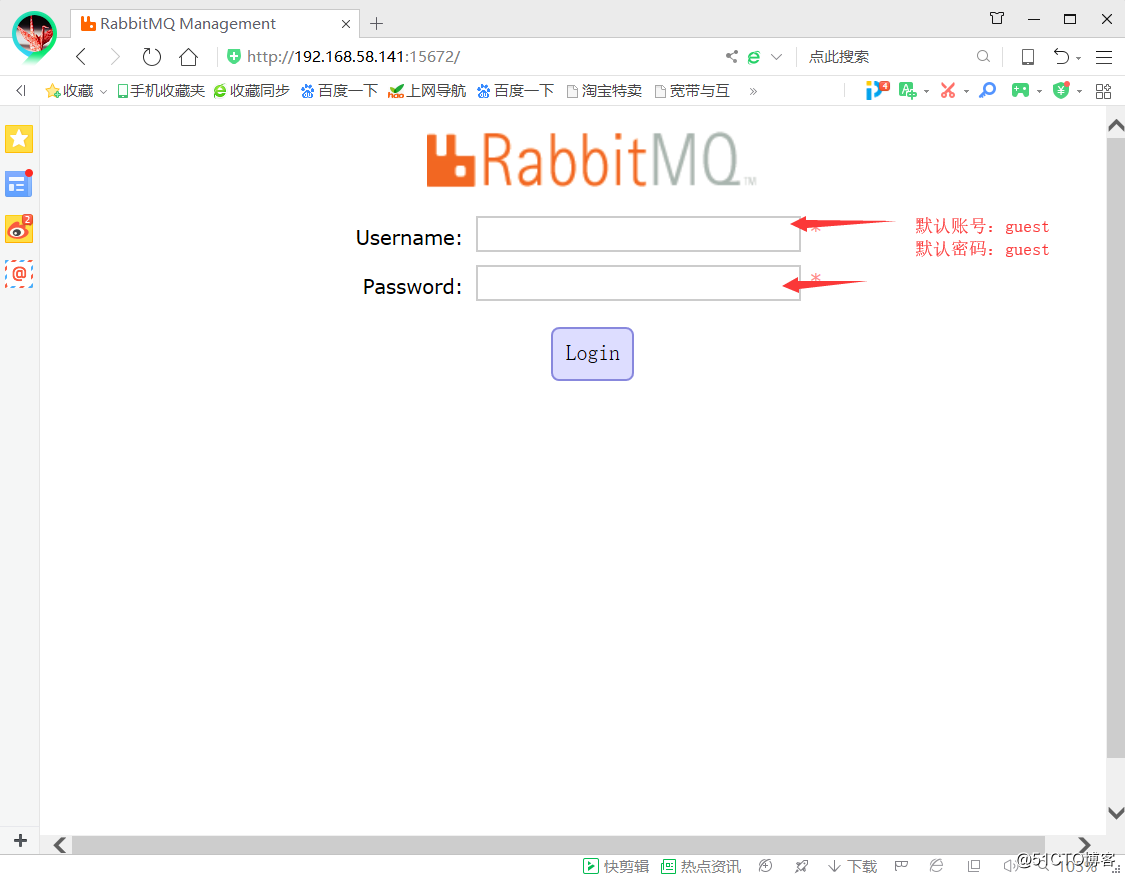Image resolution: width=1125 pixels, height=878 pixels.
Task: Click inside the address bar URL
Action: tap(353, 57)
